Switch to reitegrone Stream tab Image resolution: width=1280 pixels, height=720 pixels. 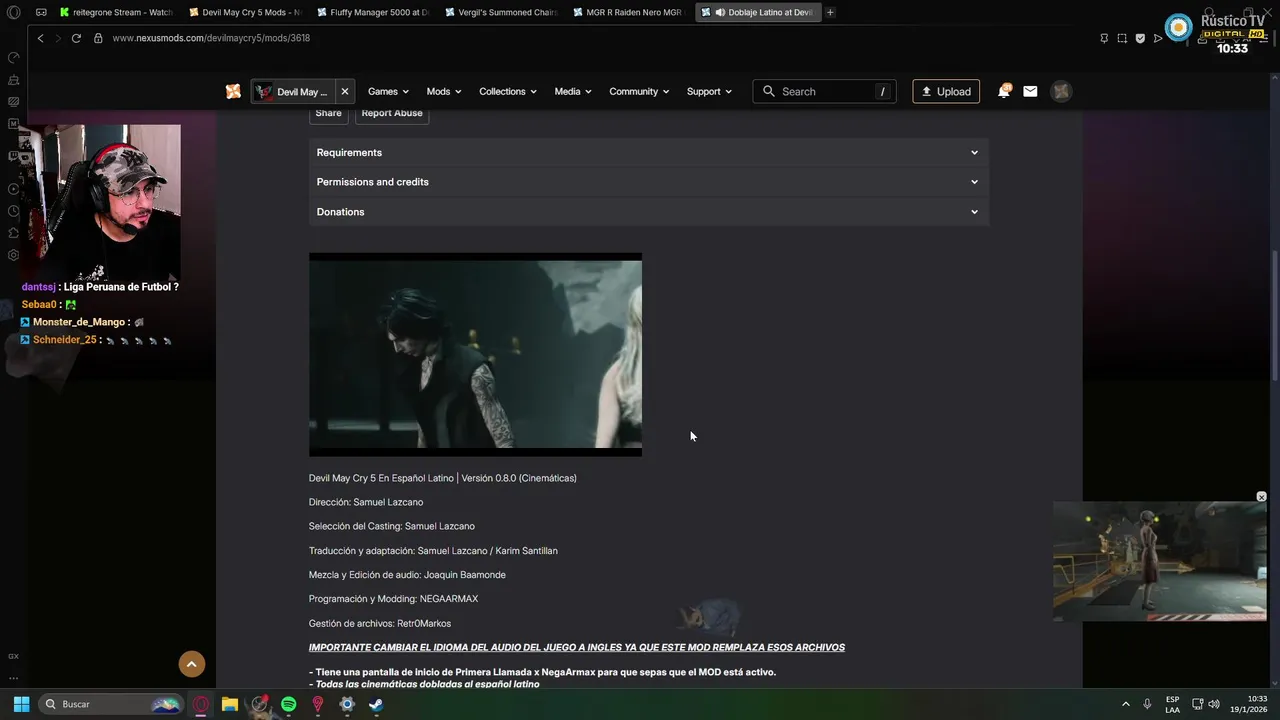tap(115, 12)
